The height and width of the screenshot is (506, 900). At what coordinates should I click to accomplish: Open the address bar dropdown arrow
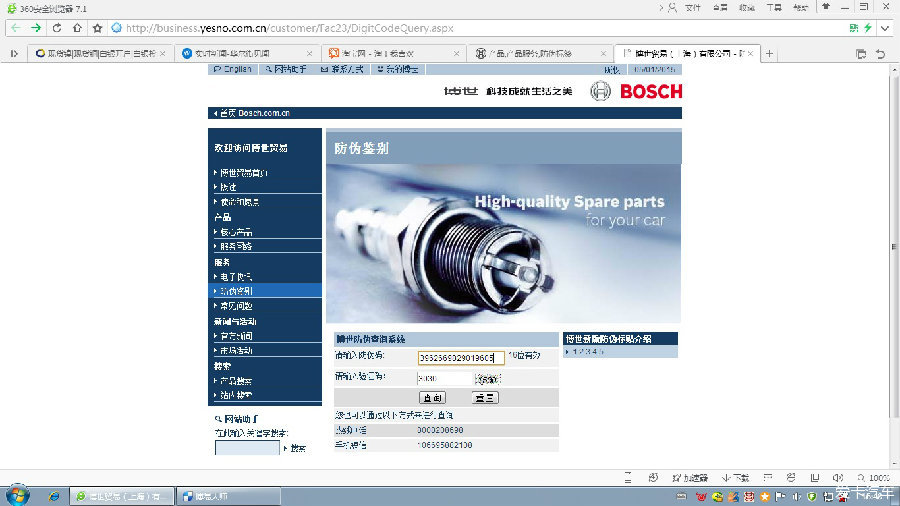tap(885, 28)
